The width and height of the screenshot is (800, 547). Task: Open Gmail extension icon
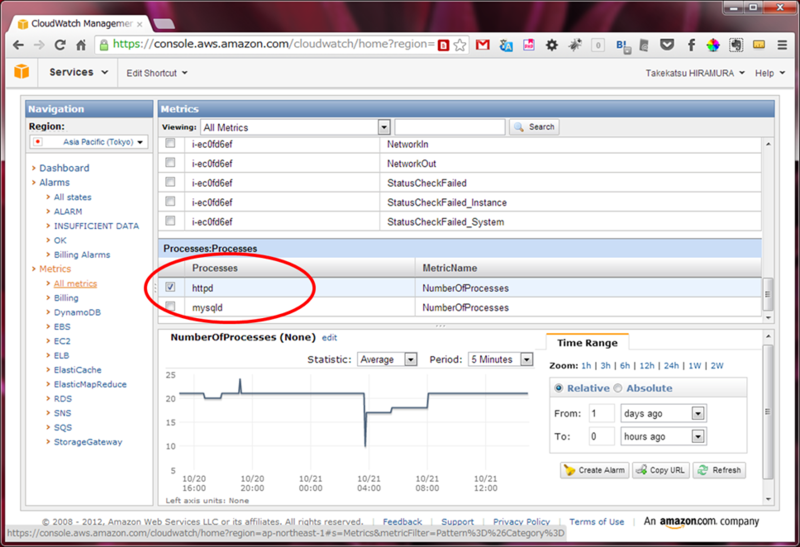pyautogui.click(x=483, y=45)
